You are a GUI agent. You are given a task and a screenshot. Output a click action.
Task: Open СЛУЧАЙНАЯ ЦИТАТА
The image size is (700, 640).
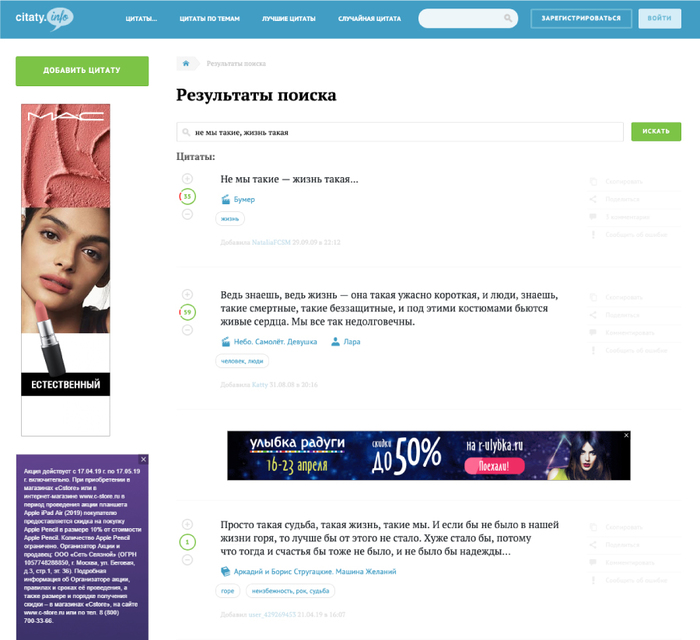pos(370,19)
